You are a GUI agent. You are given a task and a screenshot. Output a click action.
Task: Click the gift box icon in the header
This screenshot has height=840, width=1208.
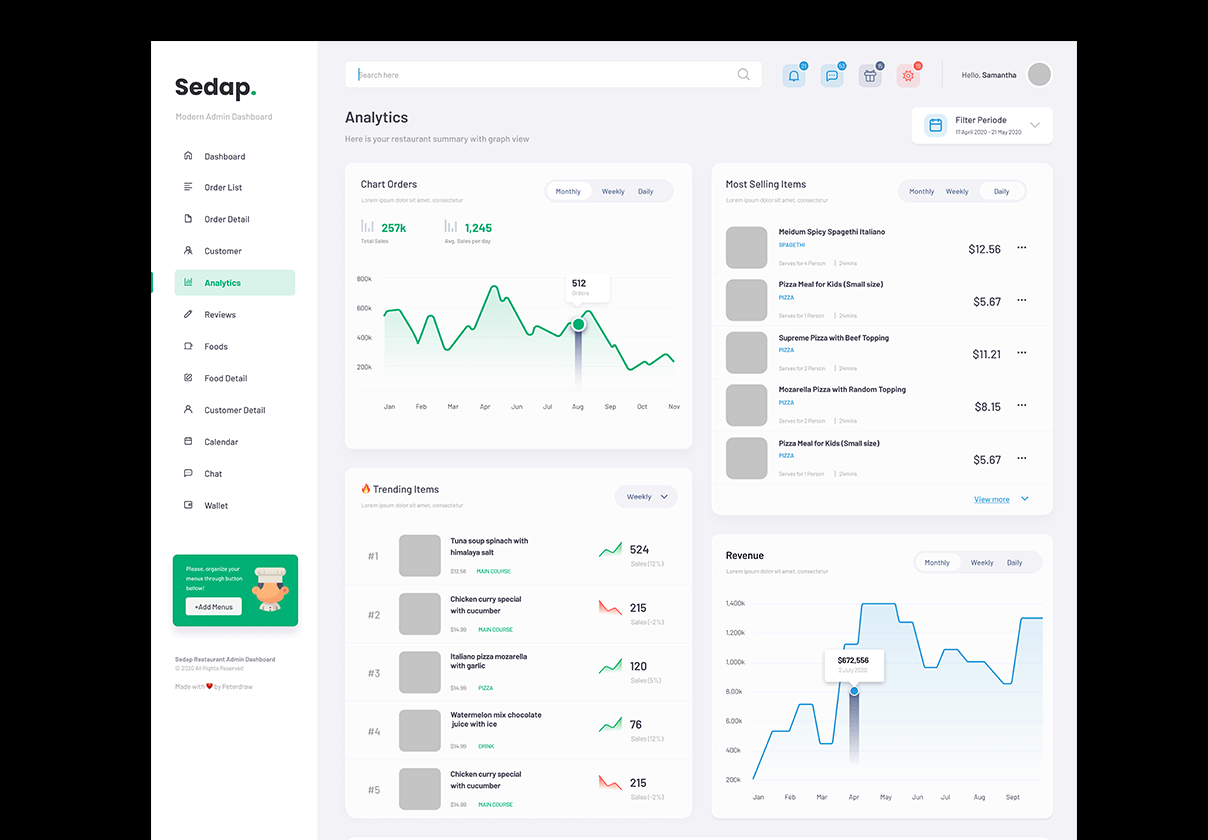pos(870,74)
